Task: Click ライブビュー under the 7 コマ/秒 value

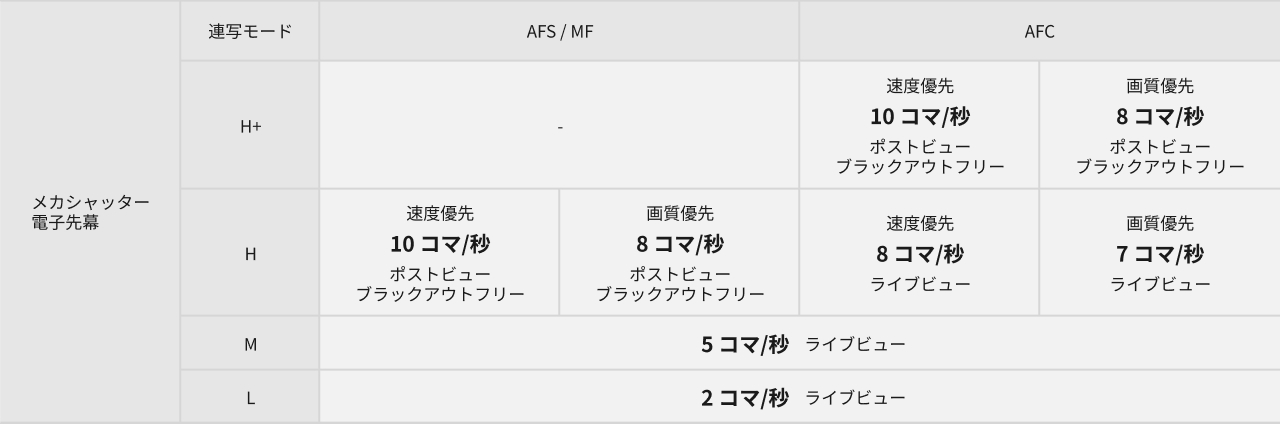Action: (1160, 285)
